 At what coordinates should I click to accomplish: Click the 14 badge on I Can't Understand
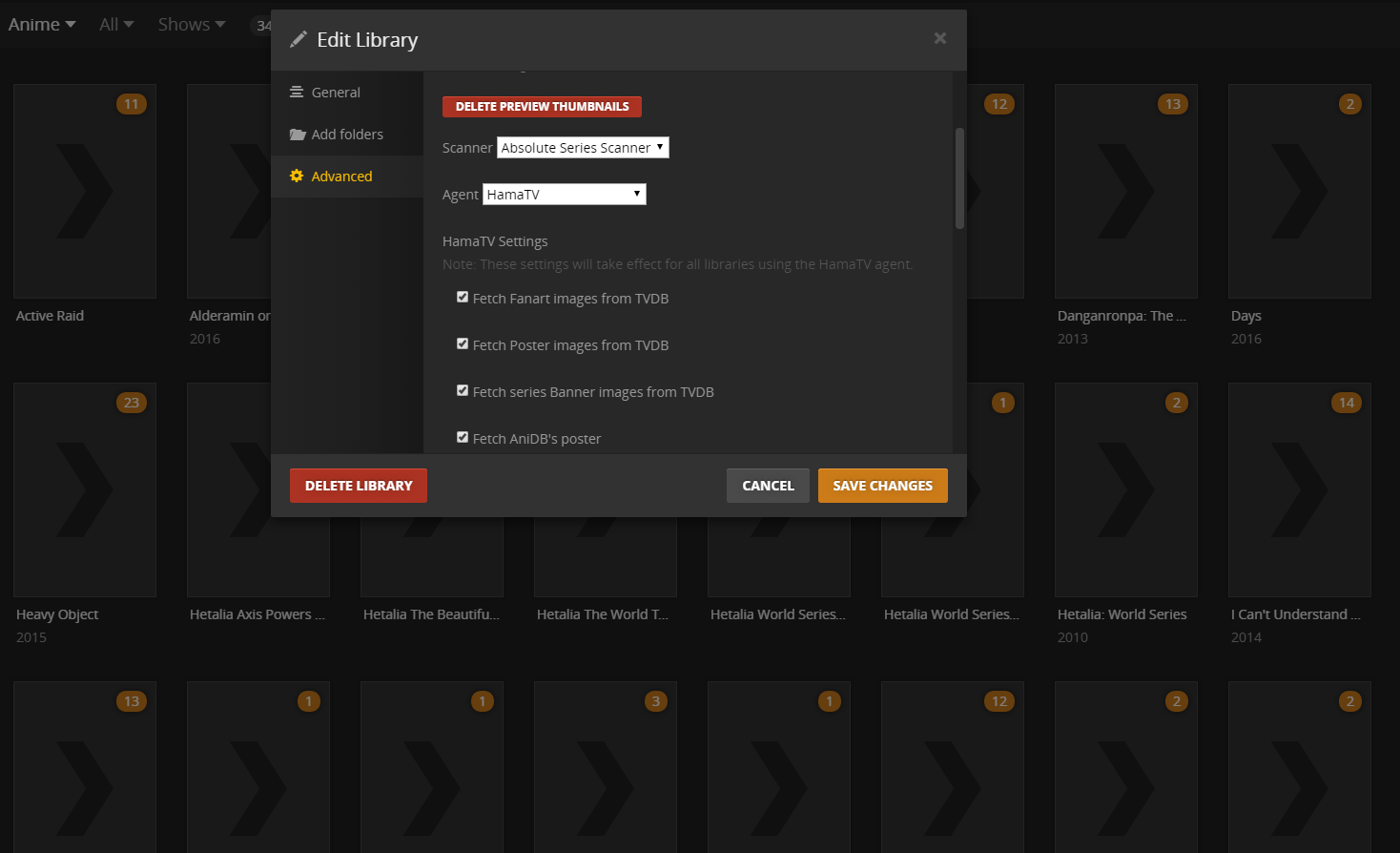(1347, 403)
